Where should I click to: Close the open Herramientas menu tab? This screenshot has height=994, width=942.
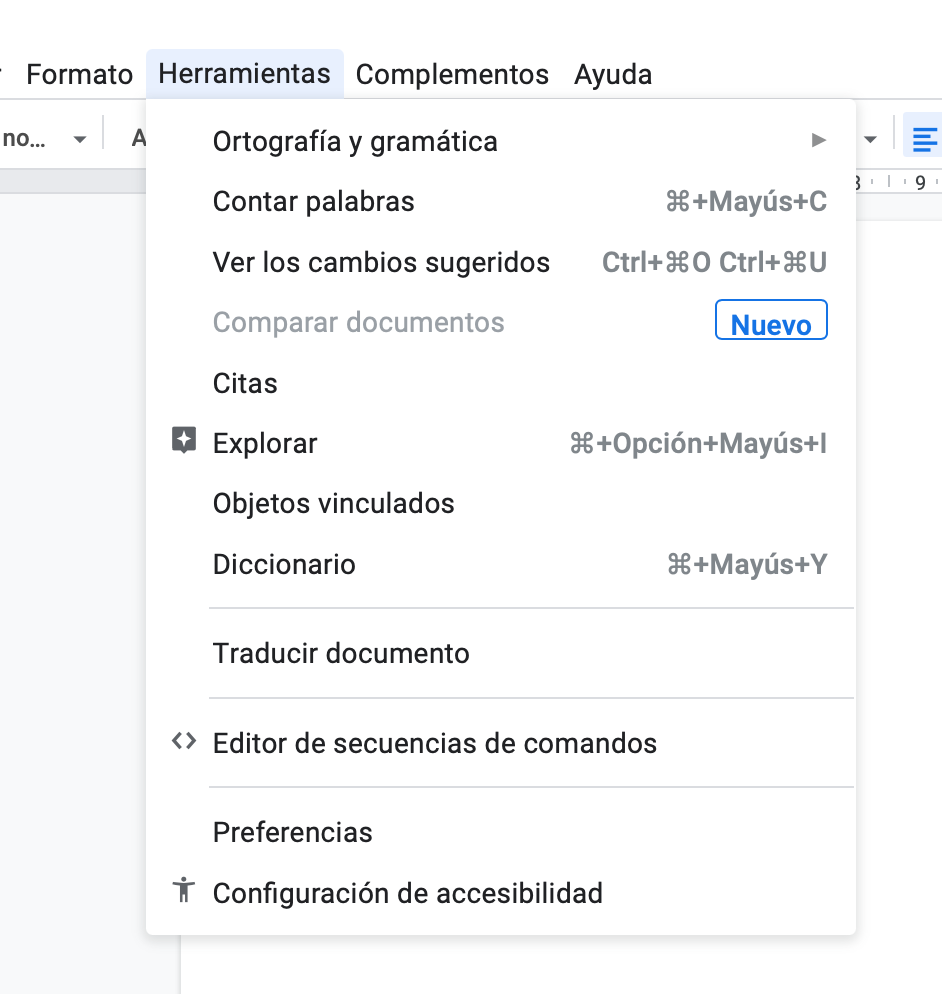(244, 74)
